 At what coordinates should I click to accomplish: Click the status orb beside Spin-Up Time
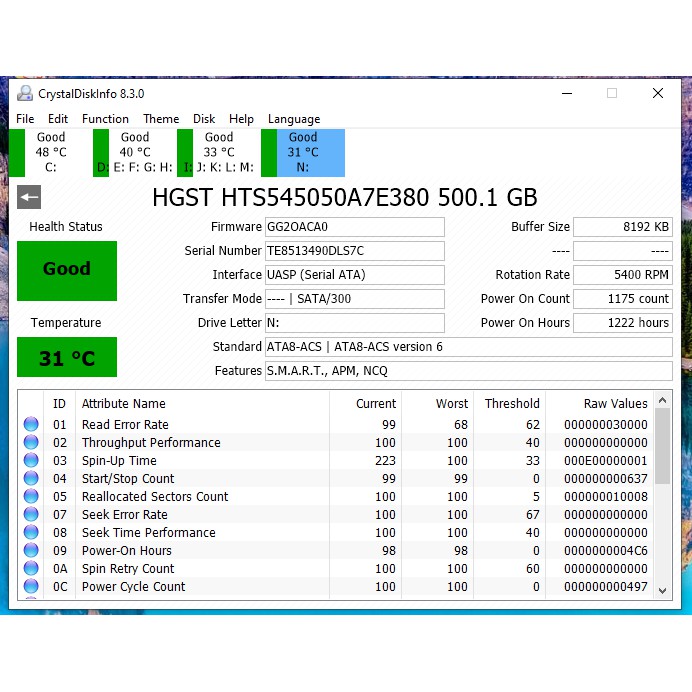[31, 461]
